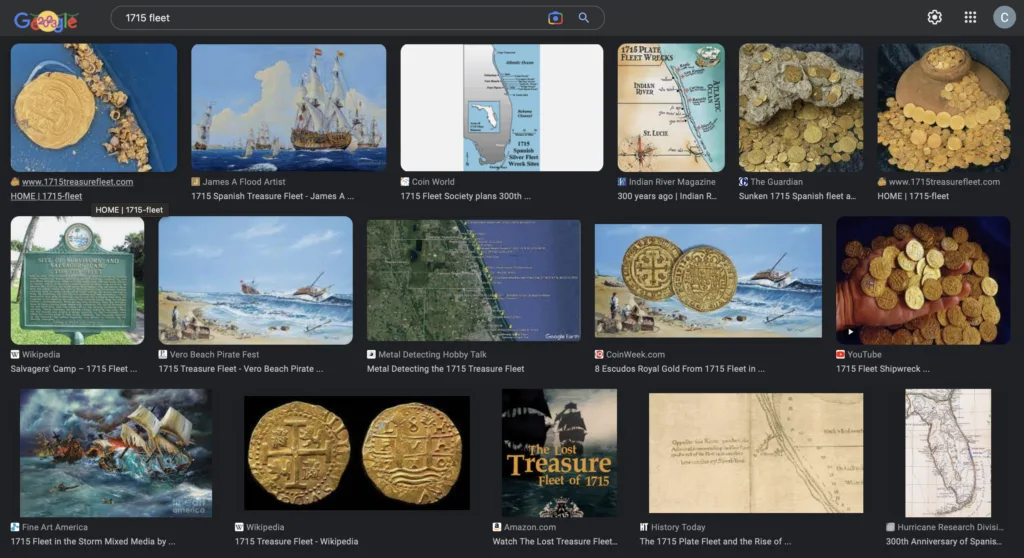Click the Coin World source label

coord(433,182)
